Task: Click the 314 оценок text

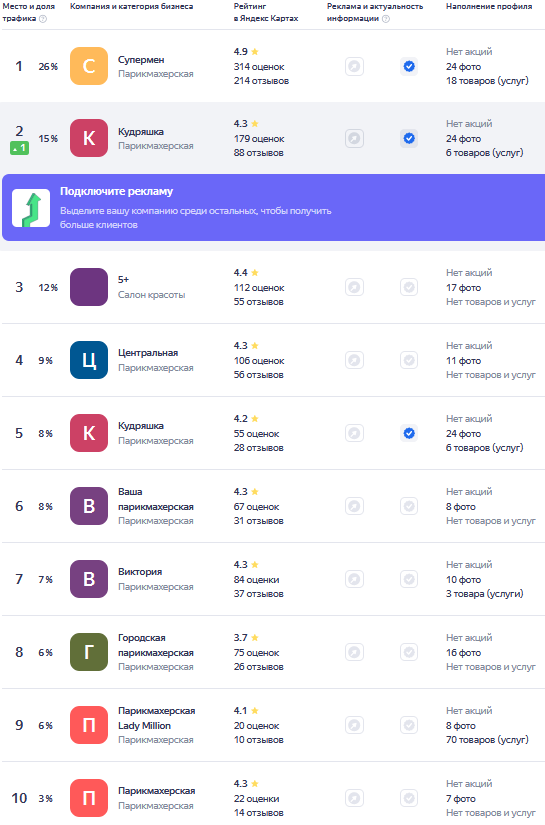Action: click(x=259, y=67)
